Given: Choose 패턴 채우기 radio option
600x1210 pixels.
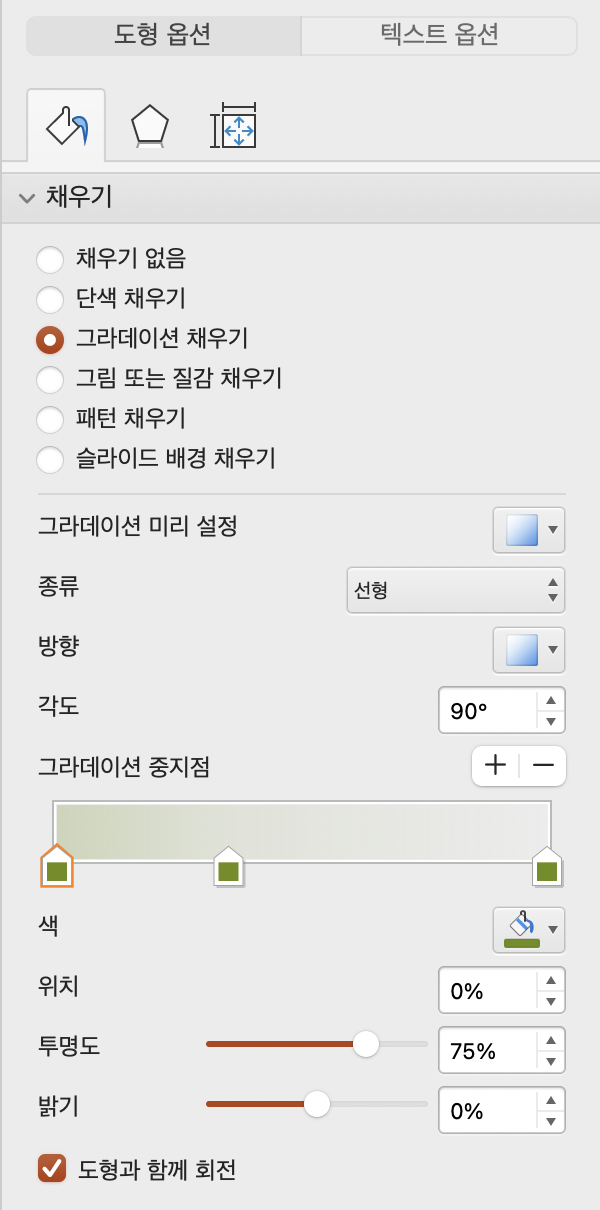Looking at the screenshot, I should point(50,419).
